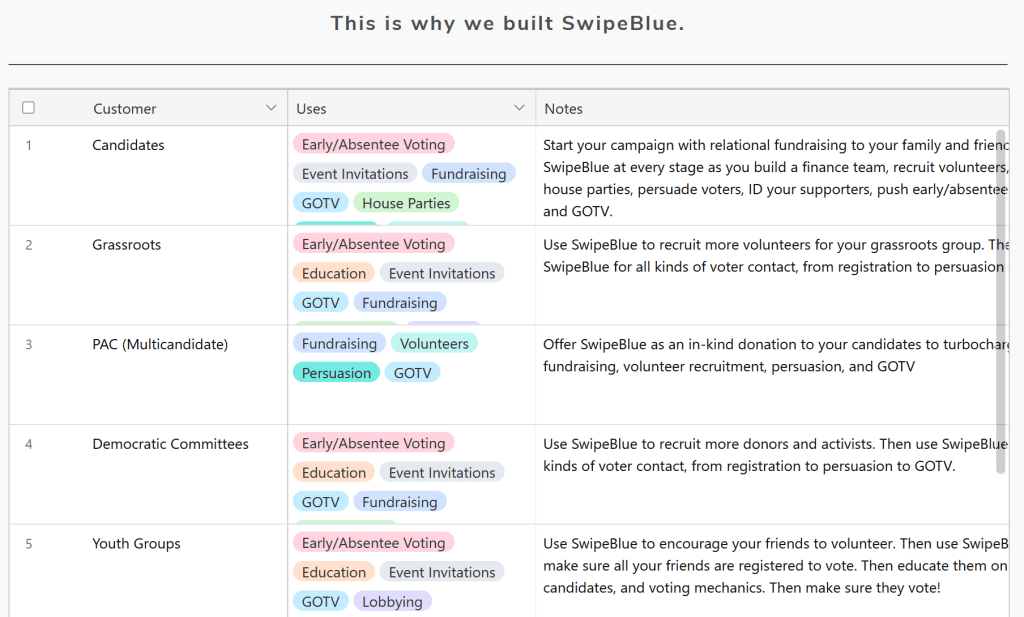Click GOTV tag in Candidates row

(321, 203)
